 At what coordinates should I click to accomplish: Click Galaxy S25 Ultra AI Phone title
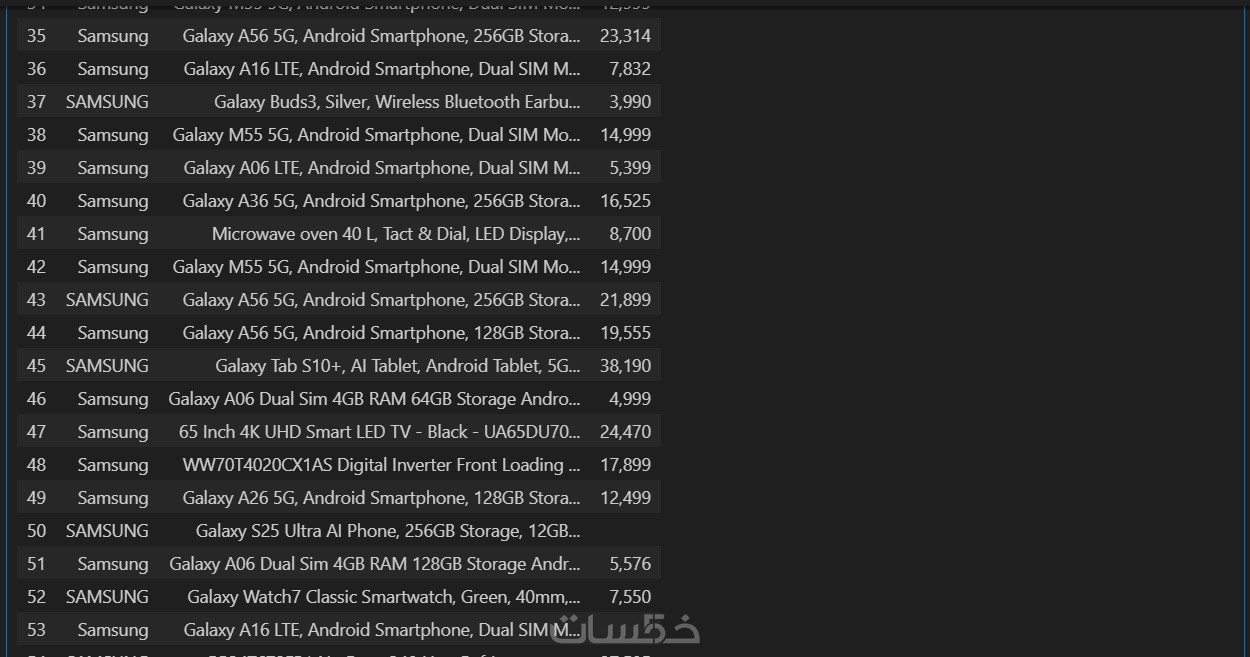click(x=387, y=531)
